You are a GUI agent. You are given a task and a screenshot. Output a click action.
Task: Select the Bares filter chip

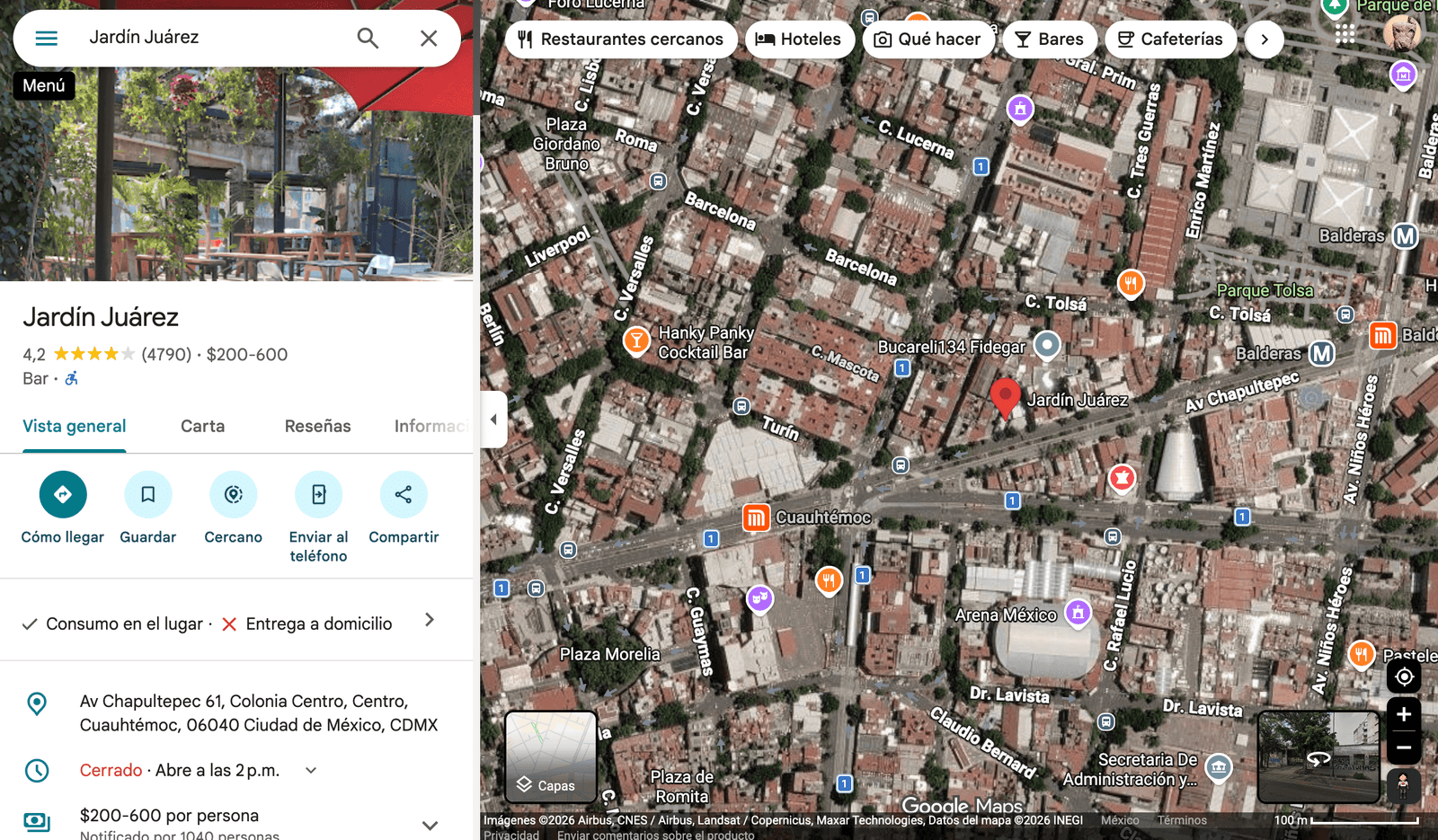click(x=1050, y=40)
